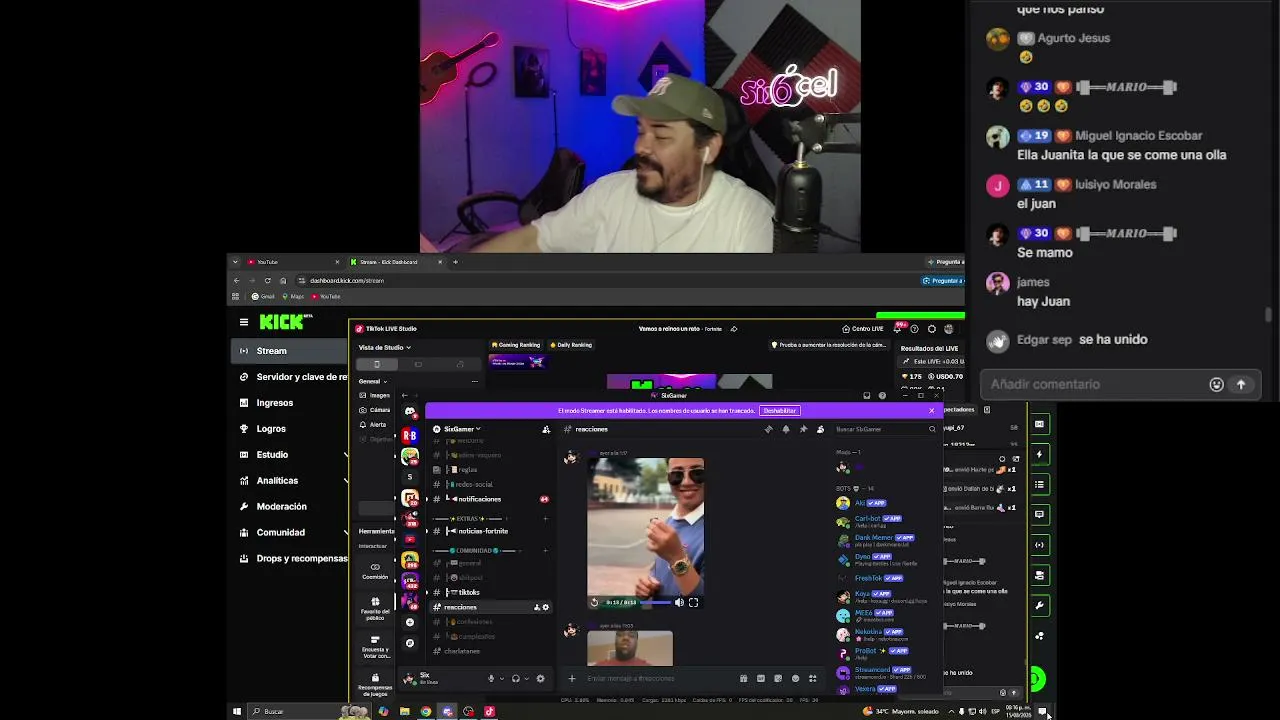Open the noticias-fortnite channel
Viewport: 1280px width, 720px height.
click(x=489, y=531)
